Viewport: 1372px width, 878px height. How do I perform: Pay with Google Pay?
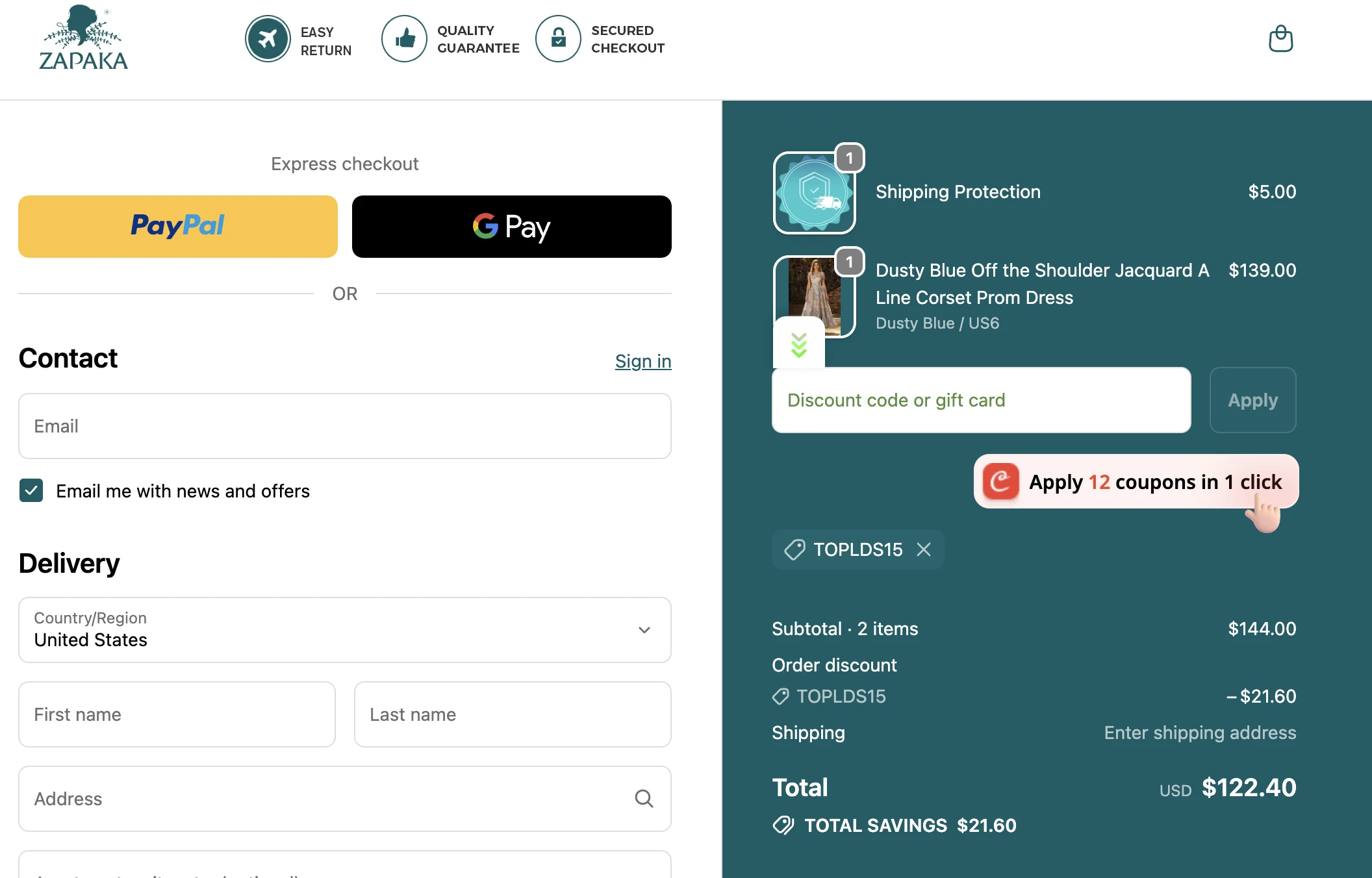512,227
